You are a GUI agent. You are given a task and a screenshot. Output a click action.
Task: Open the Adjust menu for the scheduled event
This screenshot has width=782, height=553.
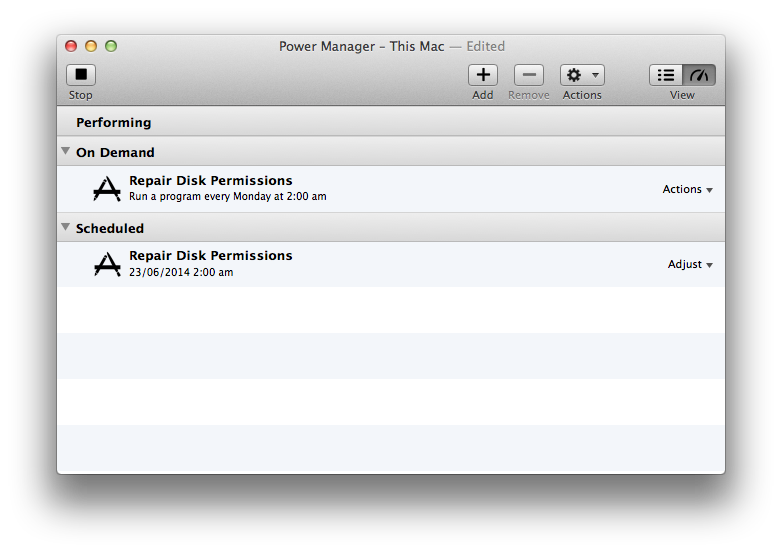pos(690,264)
